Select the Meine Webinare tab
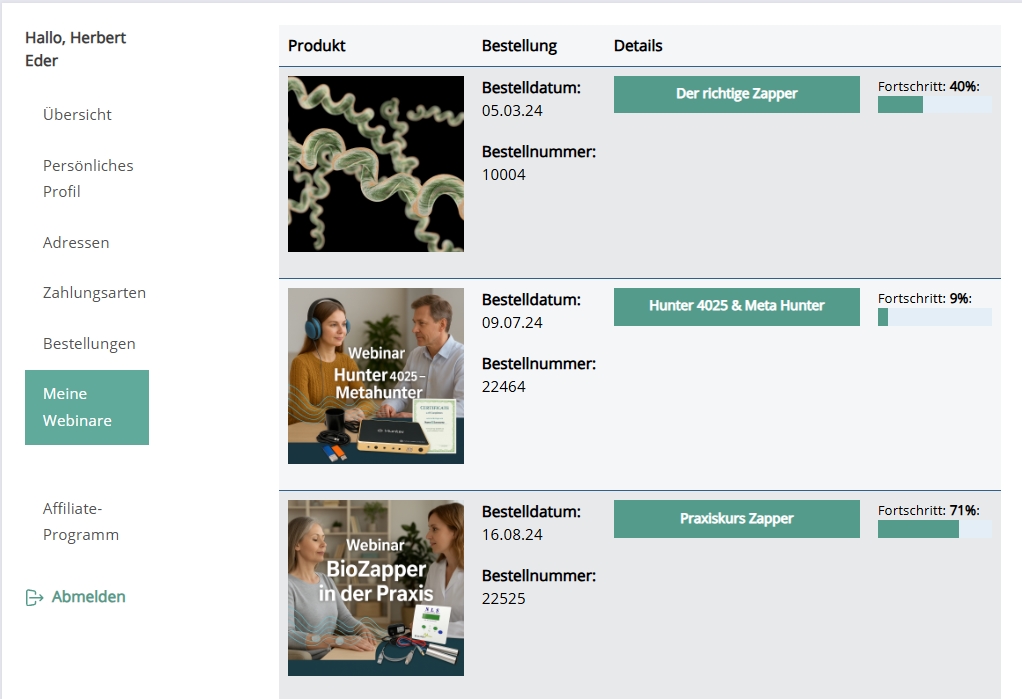The image size is (1022, 699). pyautogui.click(x=87, y=407)
